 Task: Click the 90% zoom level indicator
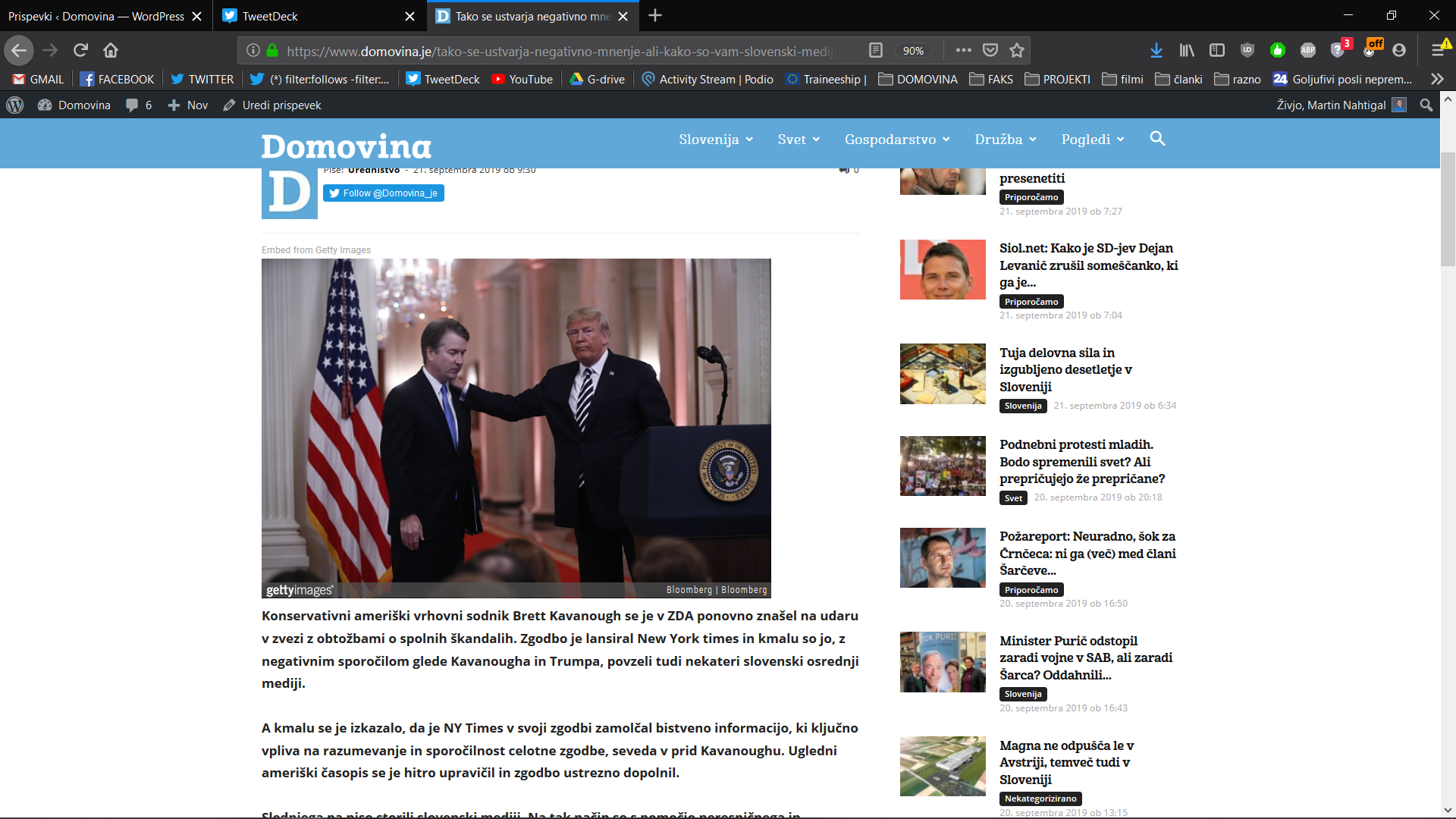point(912,51)
